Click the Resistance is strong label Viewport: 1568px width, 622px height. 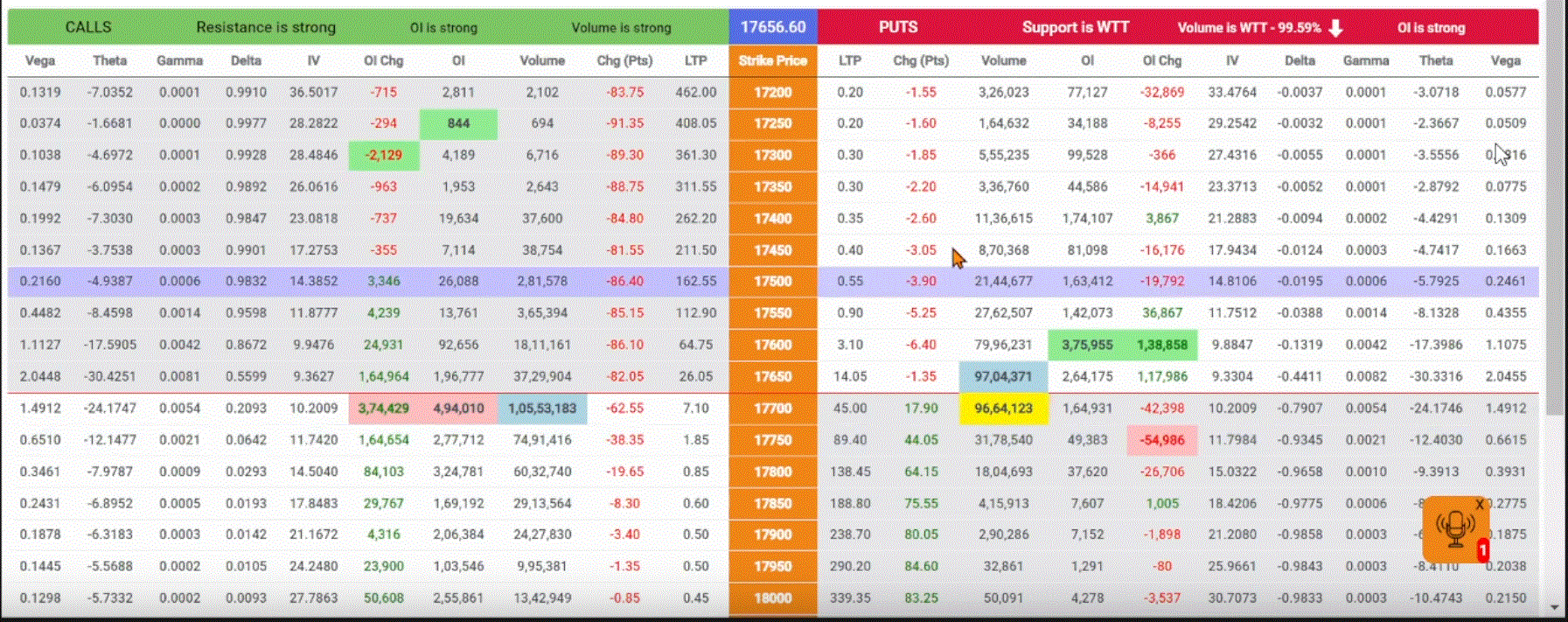point(266,27)
